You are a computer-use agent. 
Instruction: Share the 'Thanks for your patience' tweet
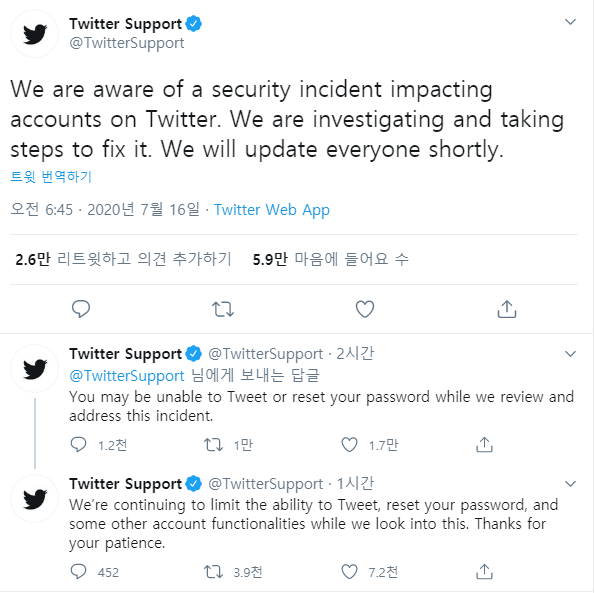[484, 572]
